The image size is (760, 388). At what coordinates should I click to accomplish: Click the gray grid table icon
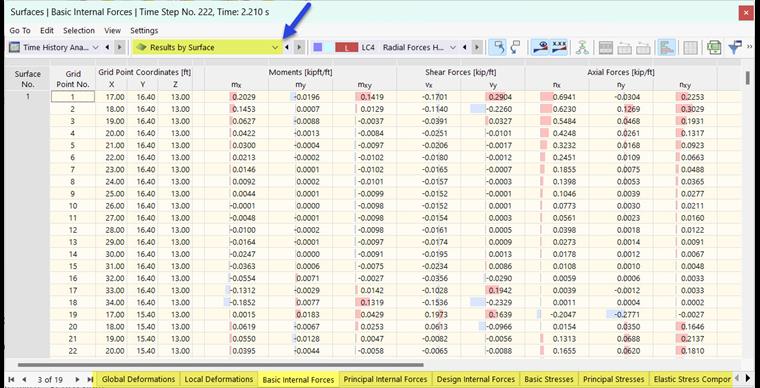tap(690, 47)
